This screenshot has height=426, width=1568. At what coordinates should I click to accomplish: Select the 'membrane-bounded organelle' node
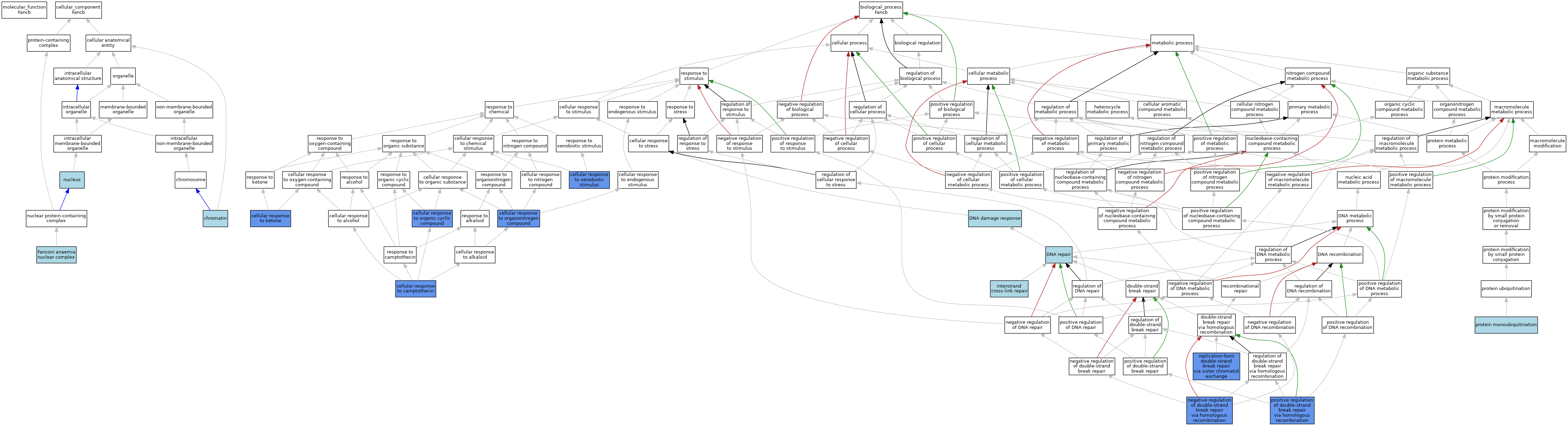[x=123, y=110]
